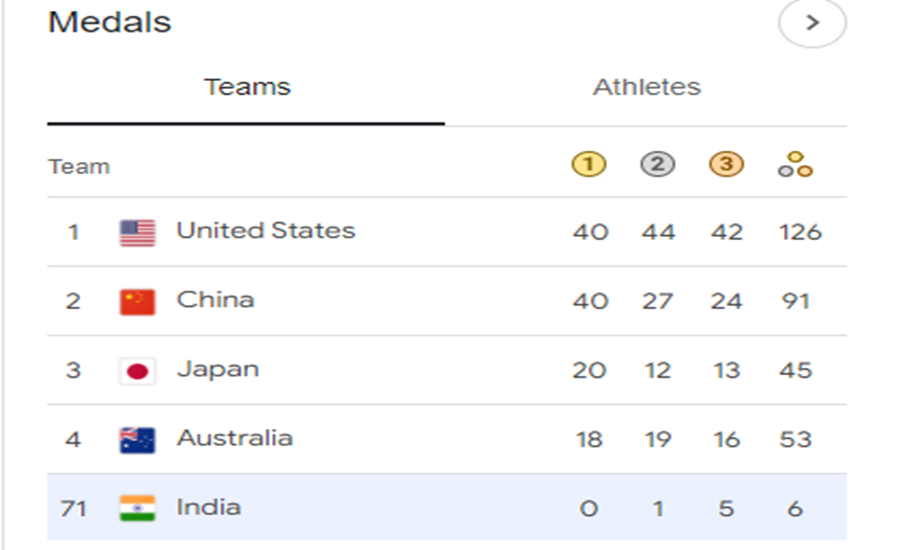
Task: Click the China flag icon
Action: (137, 301)
